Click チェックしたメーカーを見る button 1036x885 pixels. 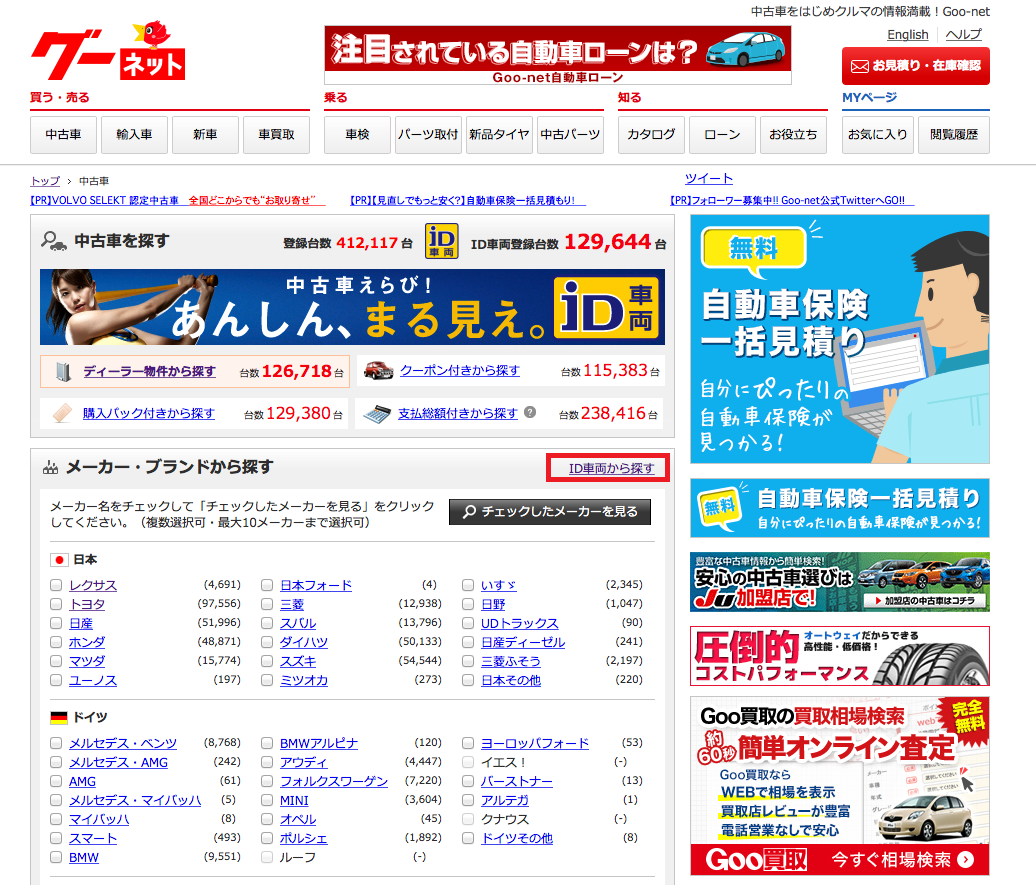pos(550,512)
